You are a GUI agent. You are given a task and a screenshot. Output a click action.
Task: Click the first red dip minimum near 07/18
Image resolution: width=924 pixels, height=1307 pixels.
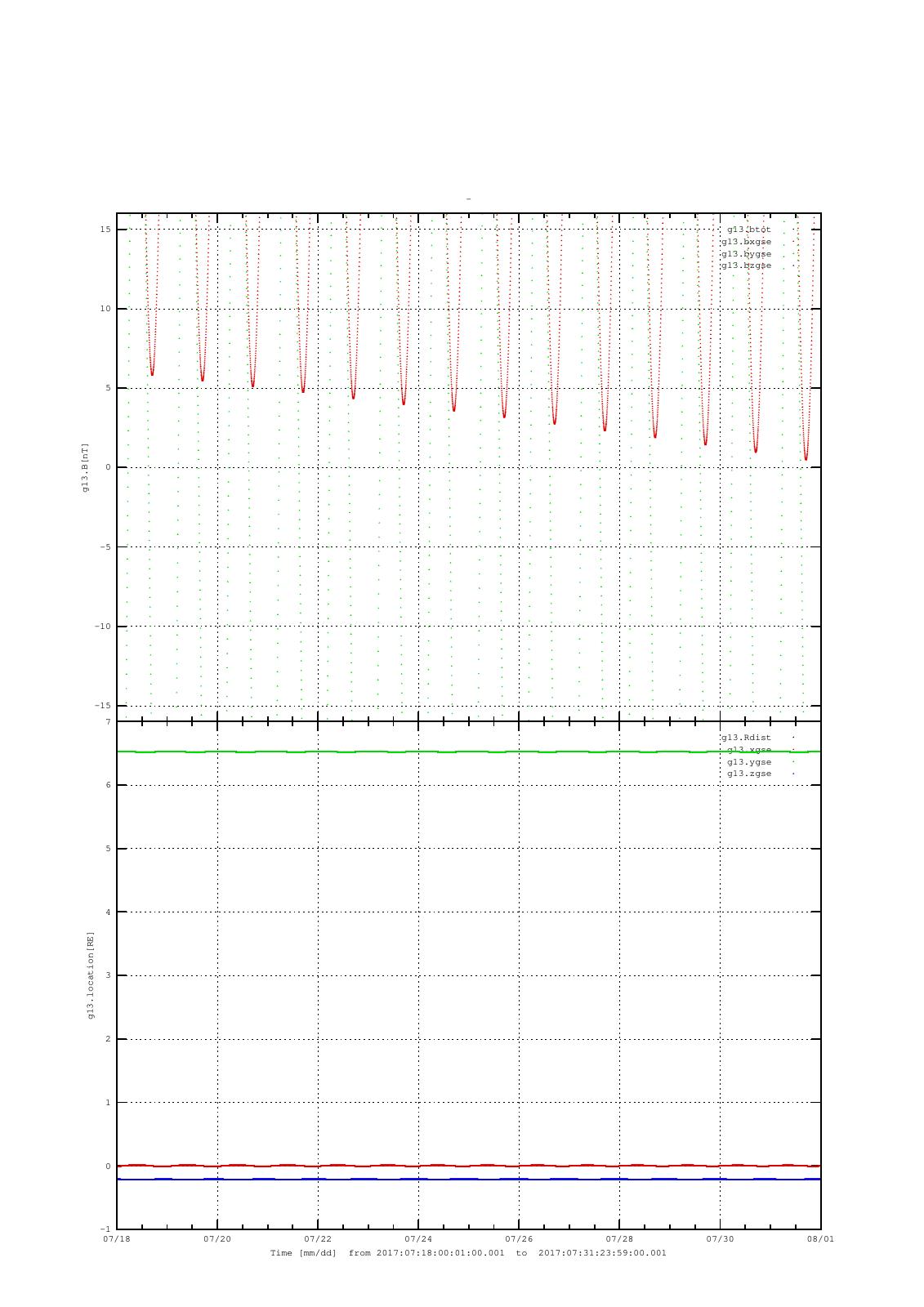[x=152, y=374]
